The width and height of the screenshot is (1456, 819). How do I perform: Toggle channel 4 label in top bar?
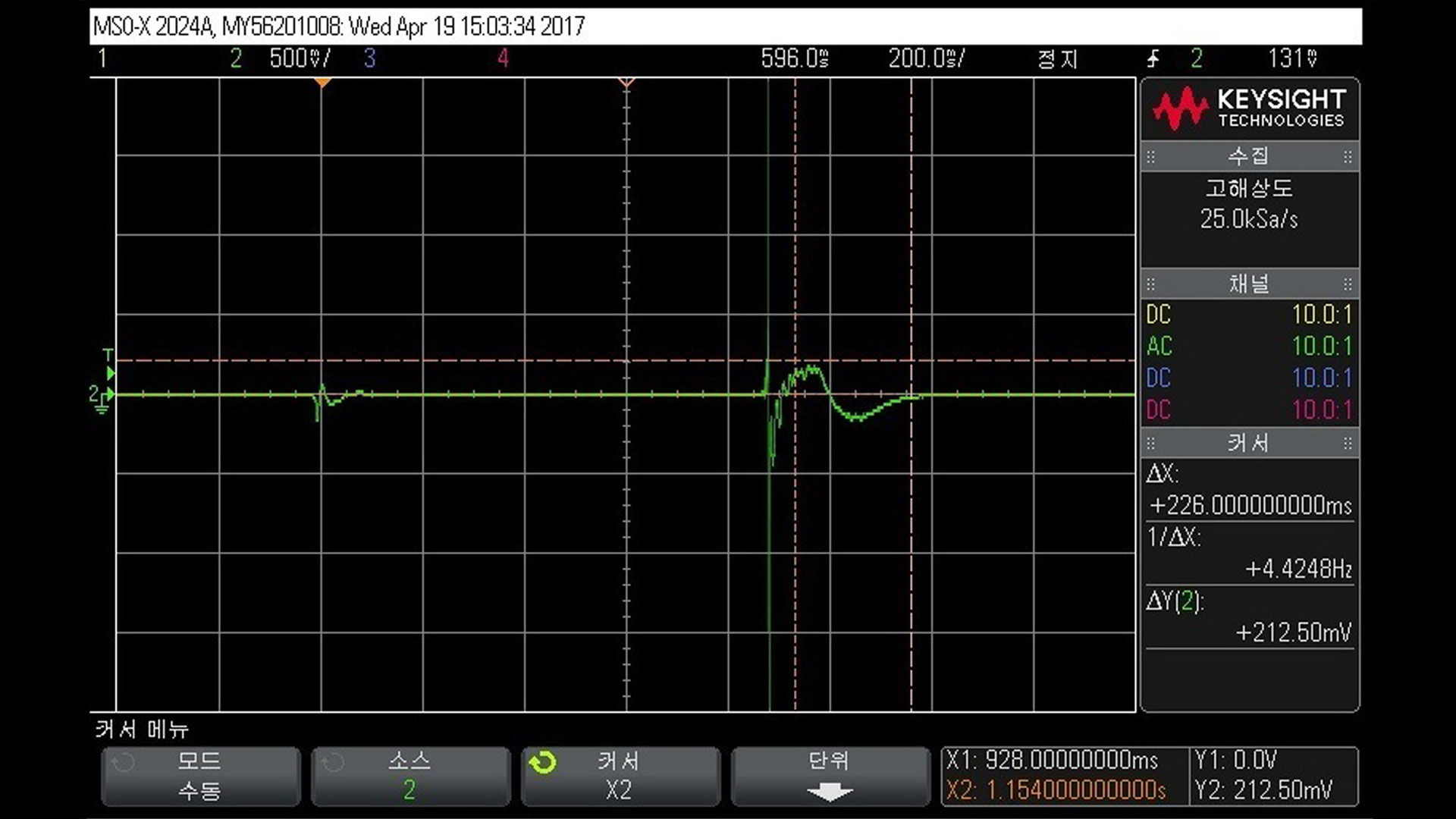pos(503,58)
